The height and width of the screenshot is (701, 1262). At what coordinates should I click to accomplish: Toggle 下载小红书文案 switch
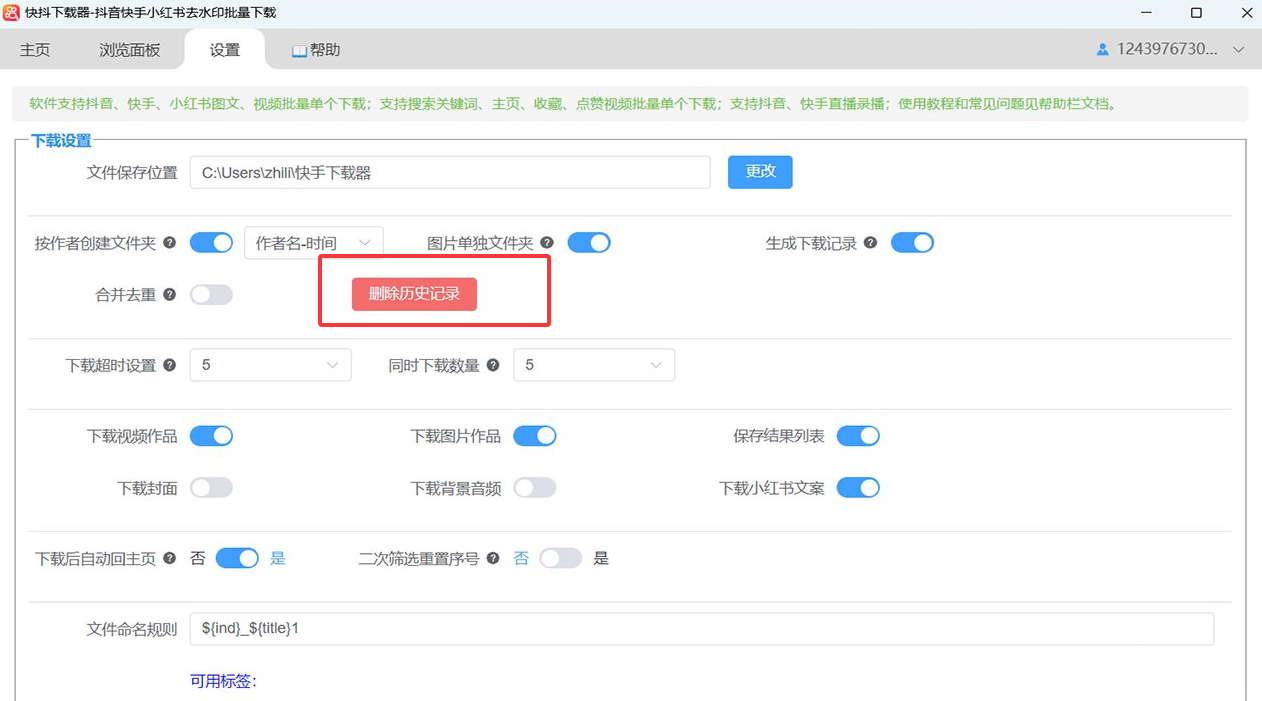[858, 488]
